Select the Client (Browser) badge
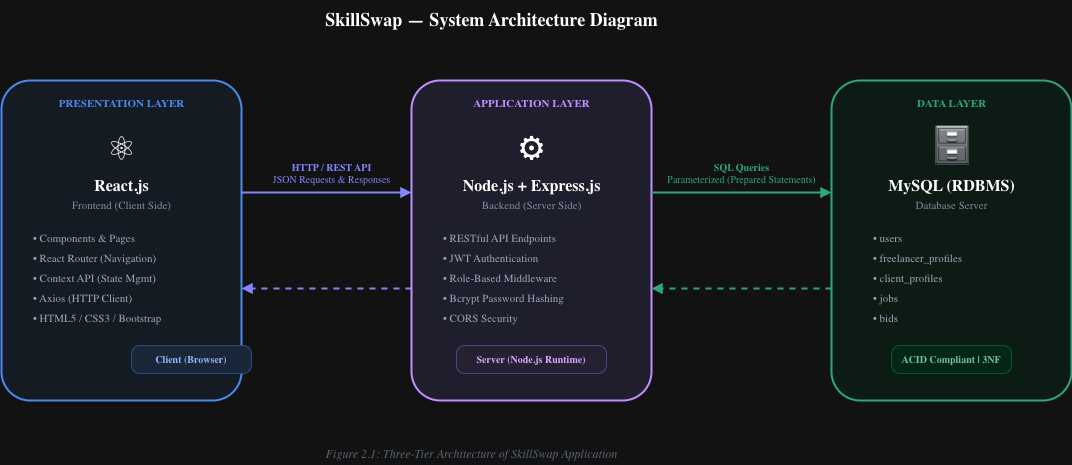The width and height of the screenshot is (1072, 465). [x=191, y=359]
